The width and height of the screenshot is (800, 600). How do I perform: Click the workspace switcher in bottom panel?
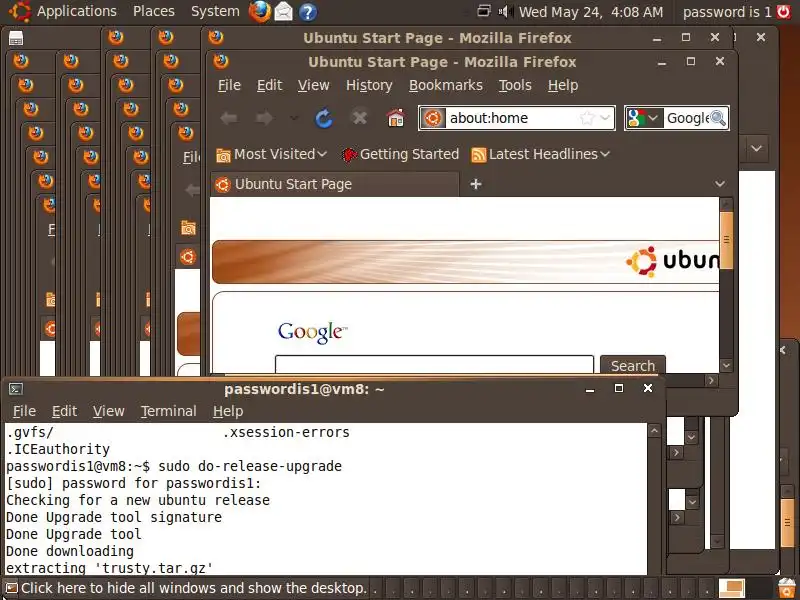pyautogui.click(x=732, y=588)
